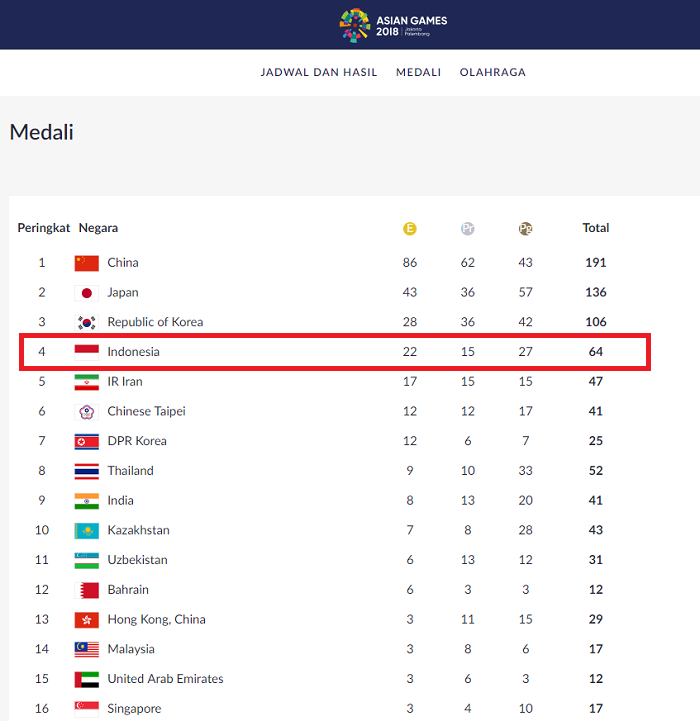Click the silver medal column icon
Viewport: 700px width, 721px height.
pyautogui.click(x=468, y=229)
